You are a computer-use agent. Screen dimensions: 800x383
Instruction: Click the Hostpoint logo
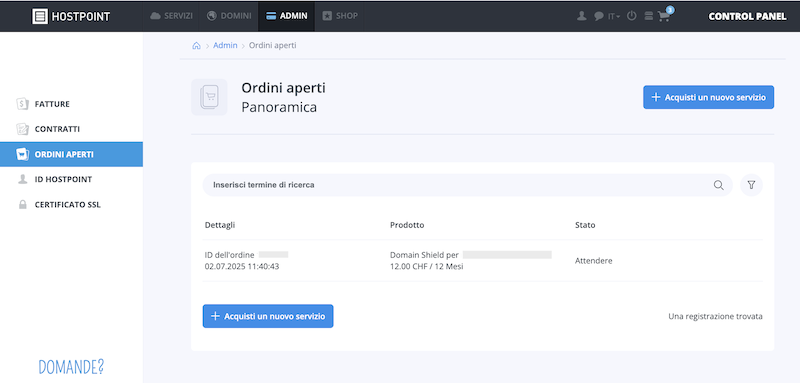point(71,16)
